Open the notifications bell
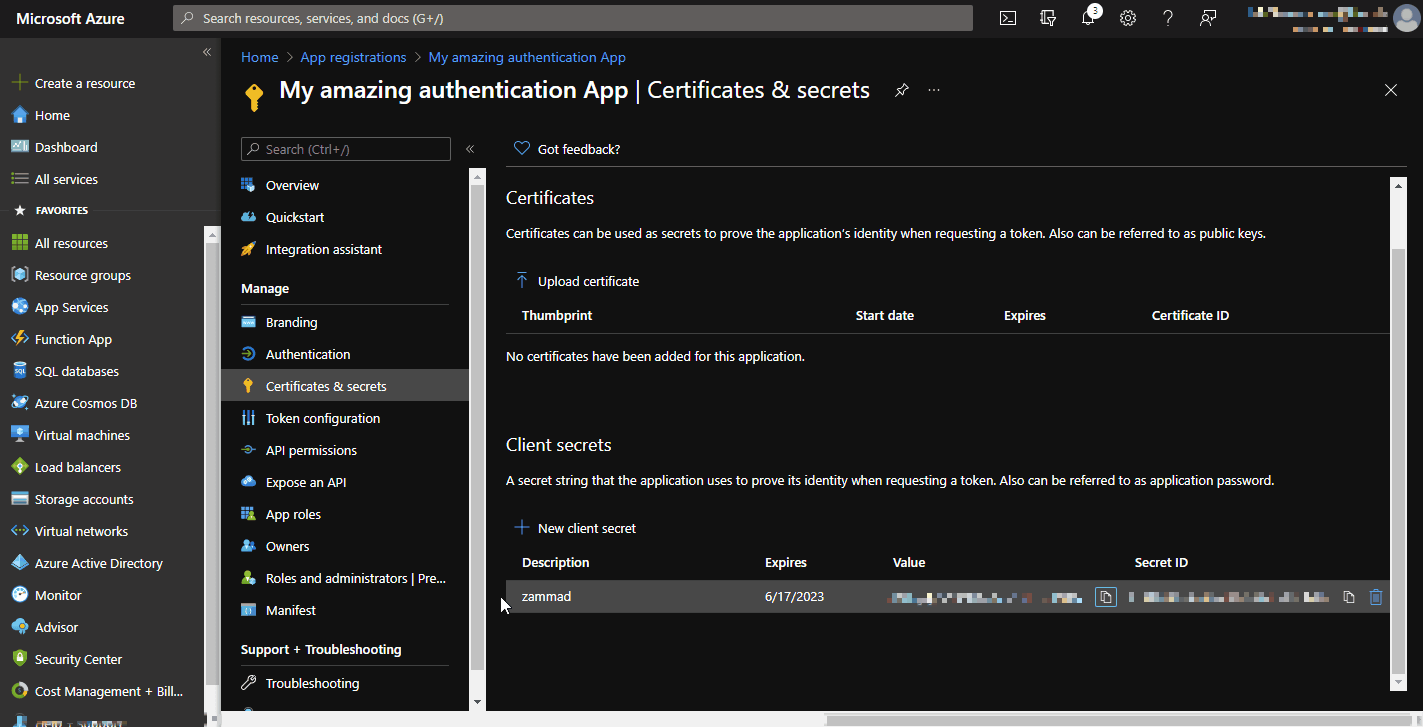The width and height of the screenshot is (1423, 727). (1088, 18)
